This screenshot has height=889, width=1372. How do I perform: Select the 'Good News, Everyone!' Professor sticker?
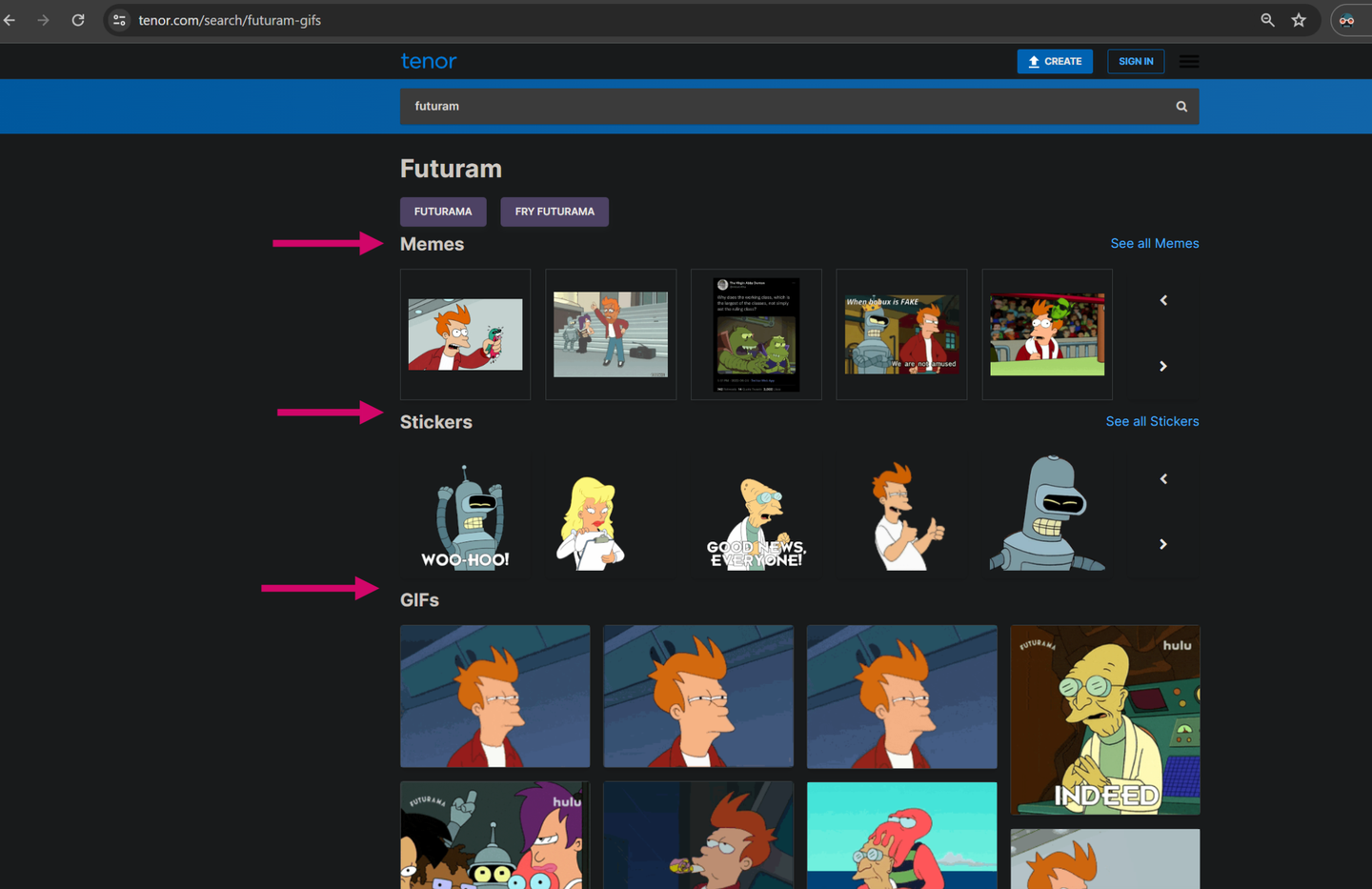[x=757, y=523]
